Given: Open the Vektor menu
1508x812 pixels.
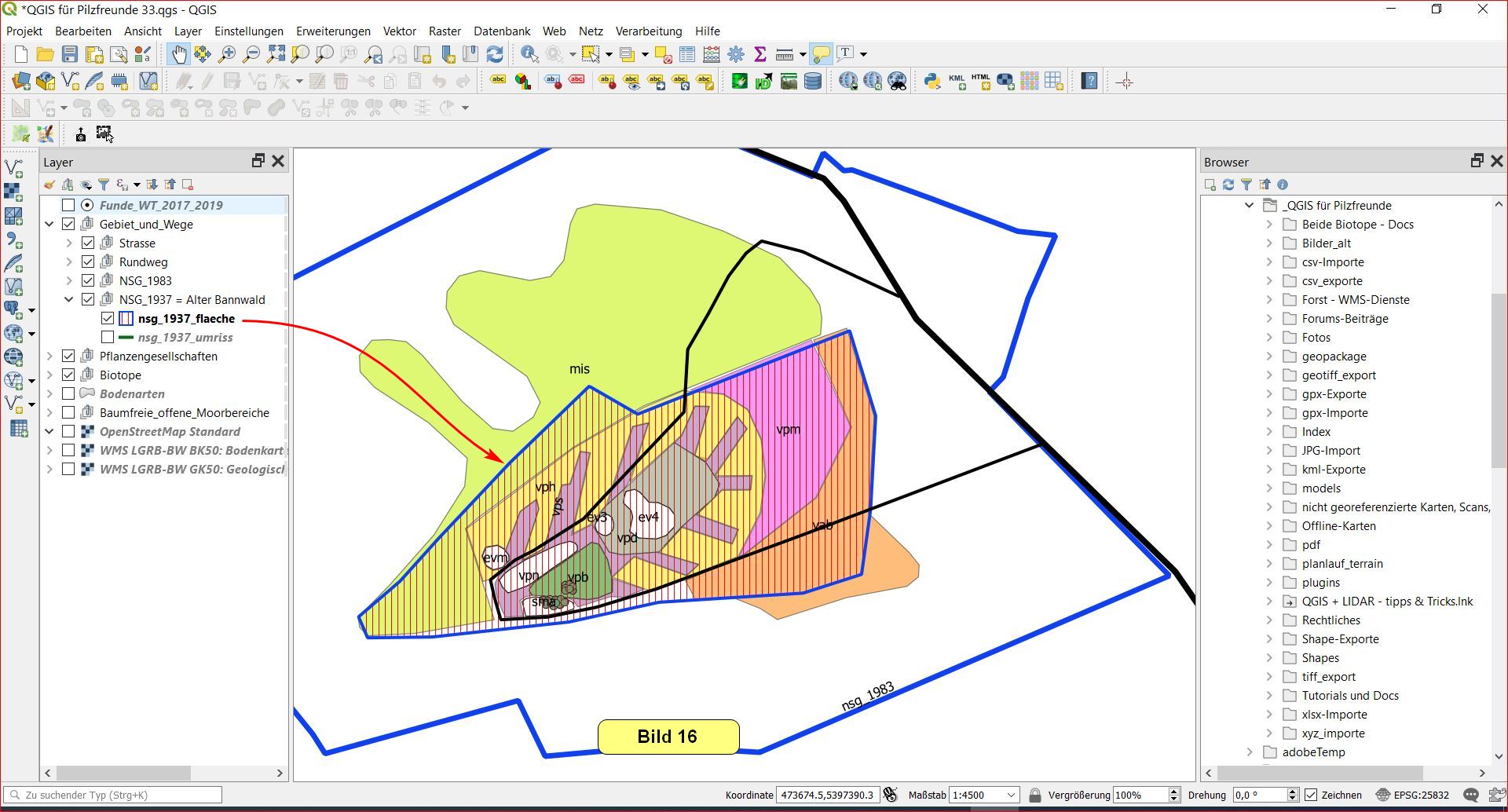Looking at the screenshot, I should (x=399, y=31).
